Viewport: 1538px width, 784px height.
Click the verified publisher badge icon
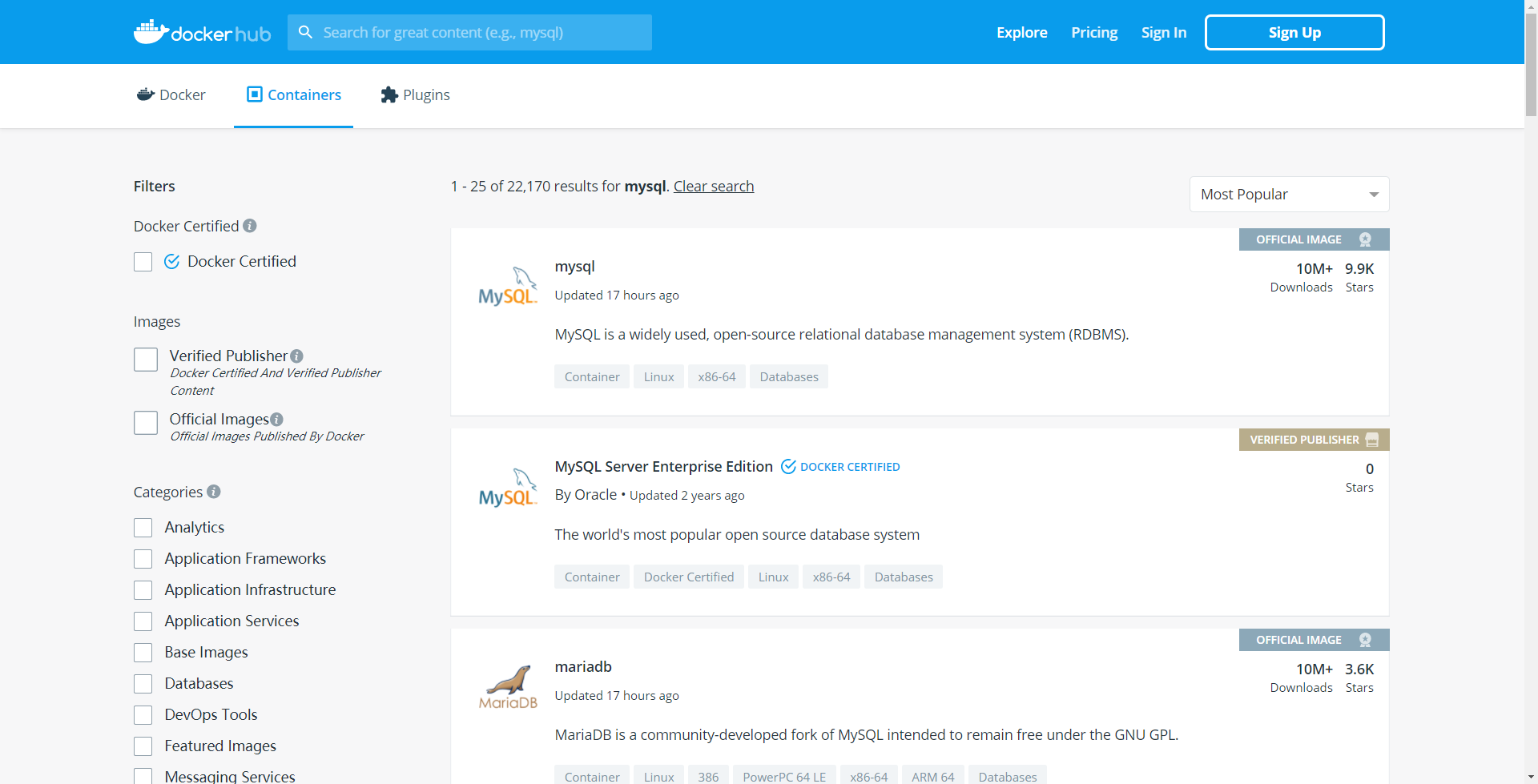(x=1372, y=440)
